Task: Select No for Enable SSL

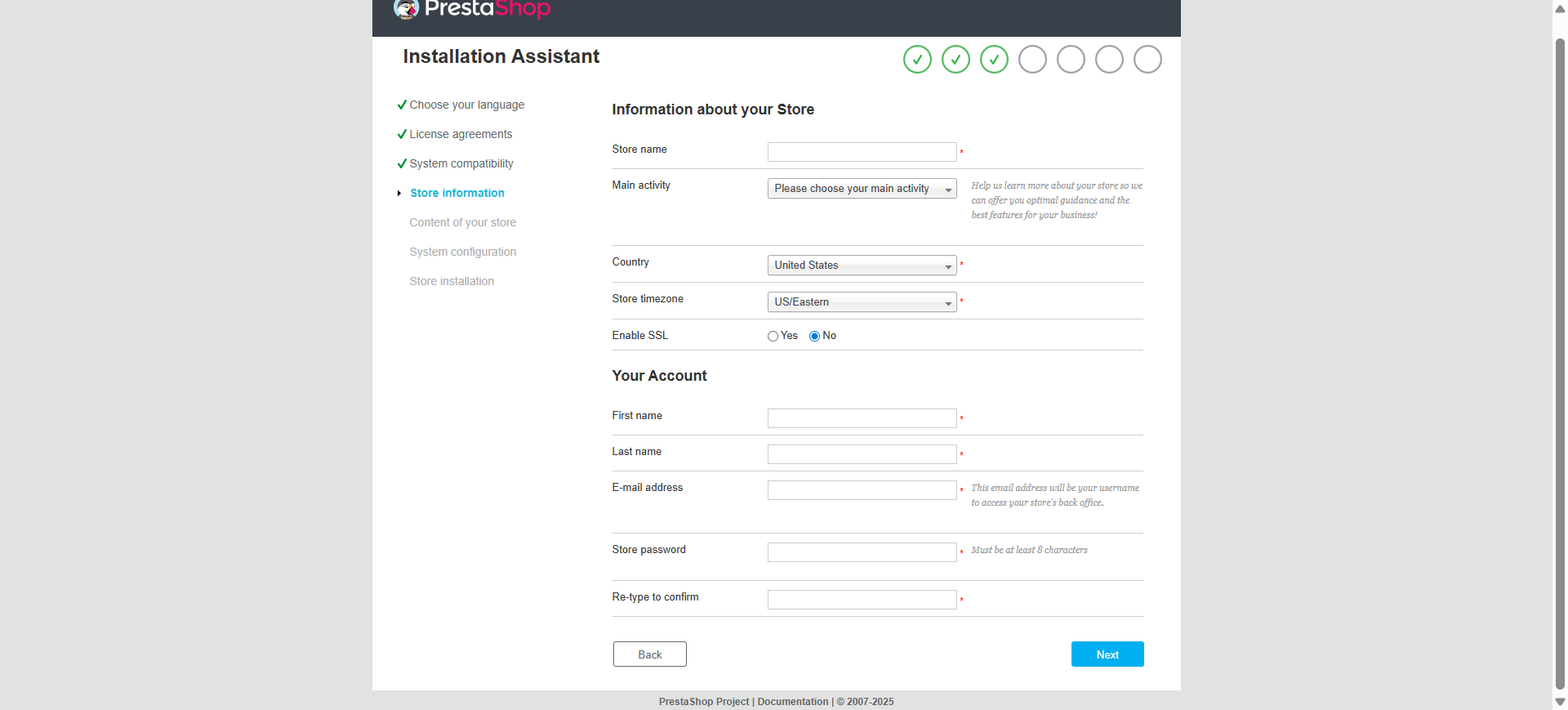Action: point(814,336)
